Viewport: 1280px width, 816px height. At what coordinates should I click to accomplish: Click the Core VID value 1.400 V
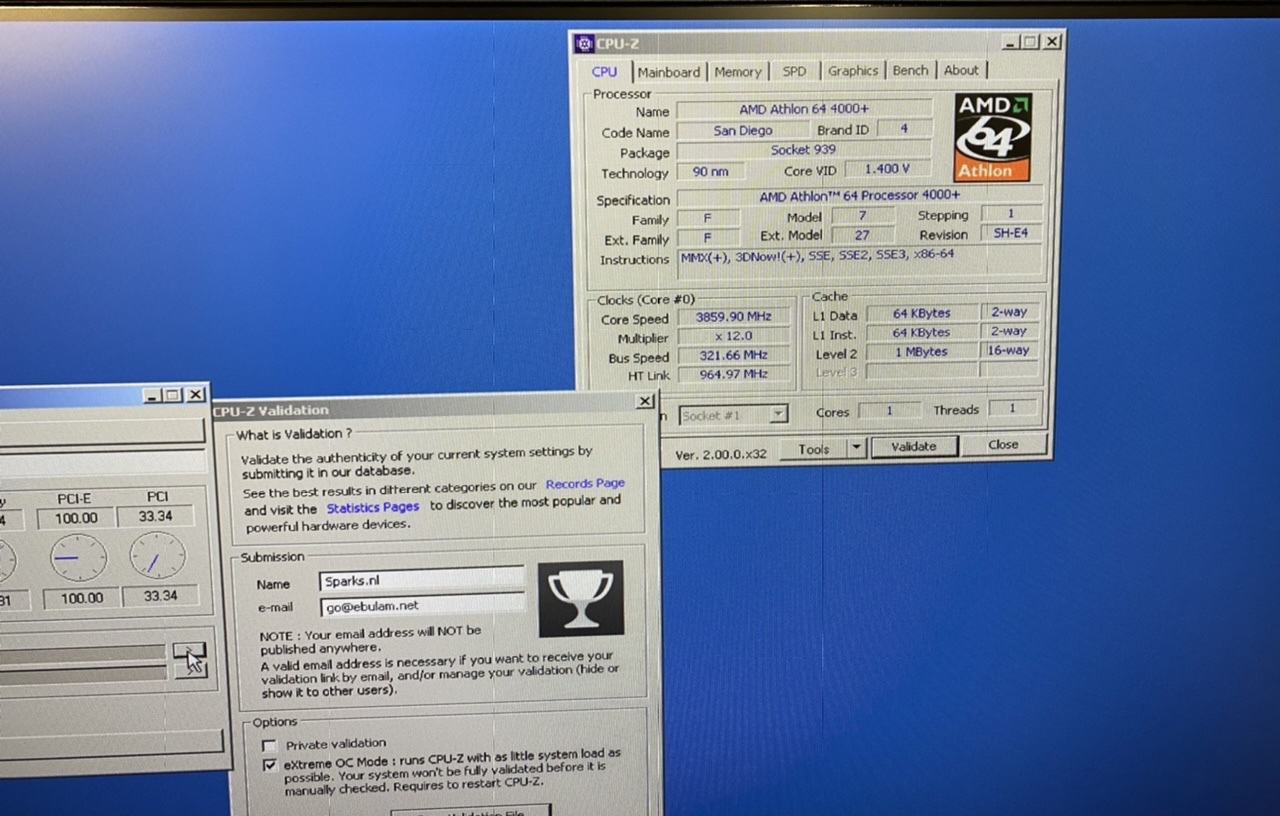click(x=888, y=169)
